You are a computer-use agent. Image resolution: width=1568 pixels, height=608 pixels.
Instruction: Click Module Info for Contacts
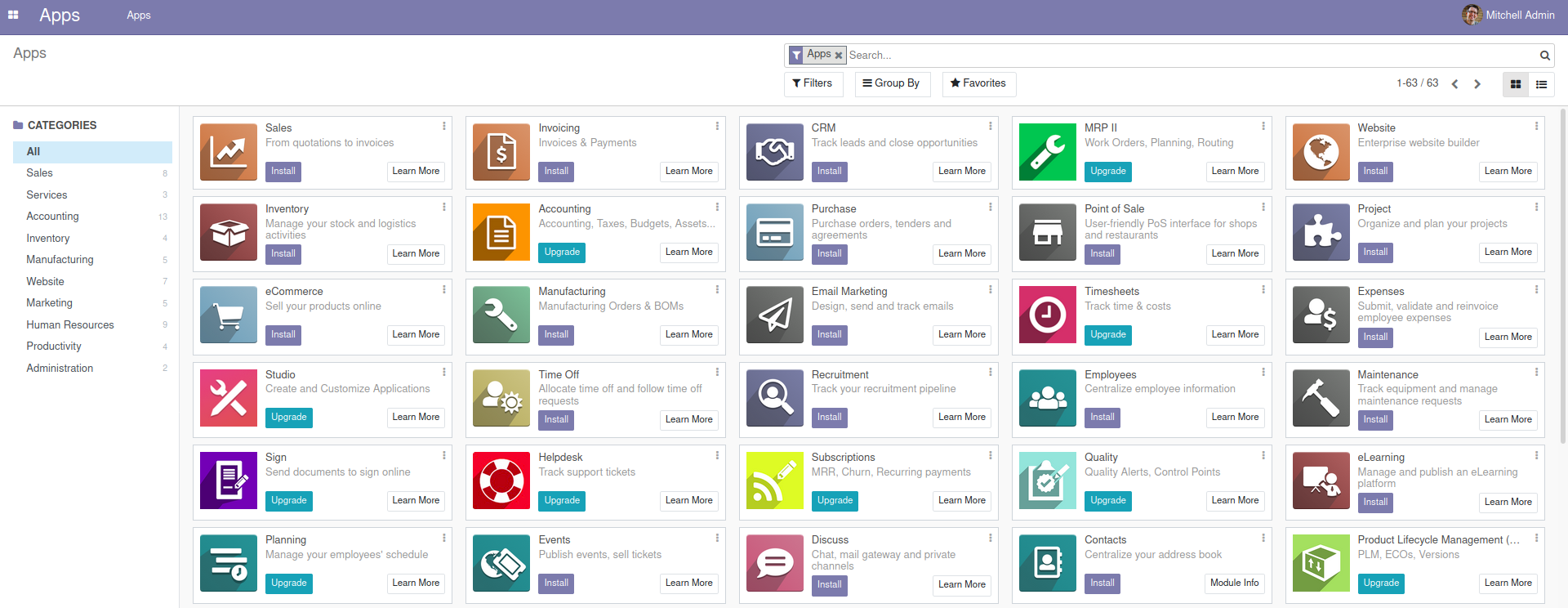click(1234, 583)
